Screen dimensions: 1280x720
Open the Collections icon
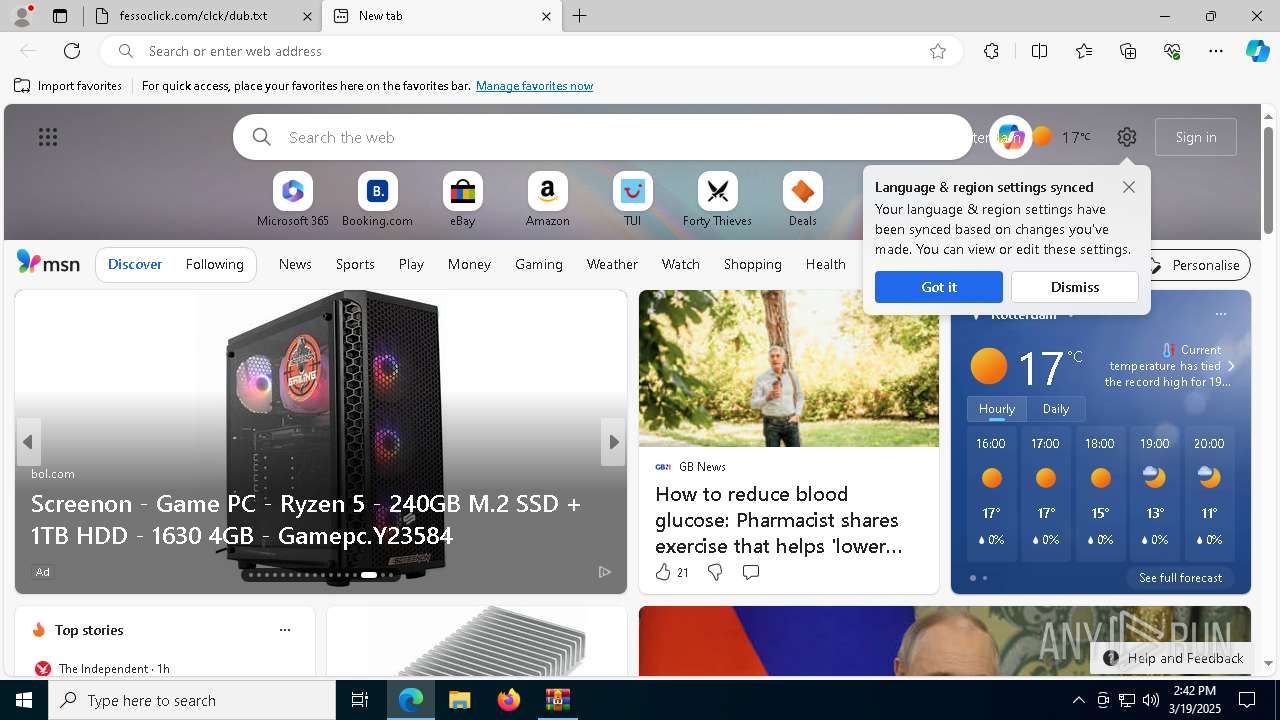point(1128,51)
